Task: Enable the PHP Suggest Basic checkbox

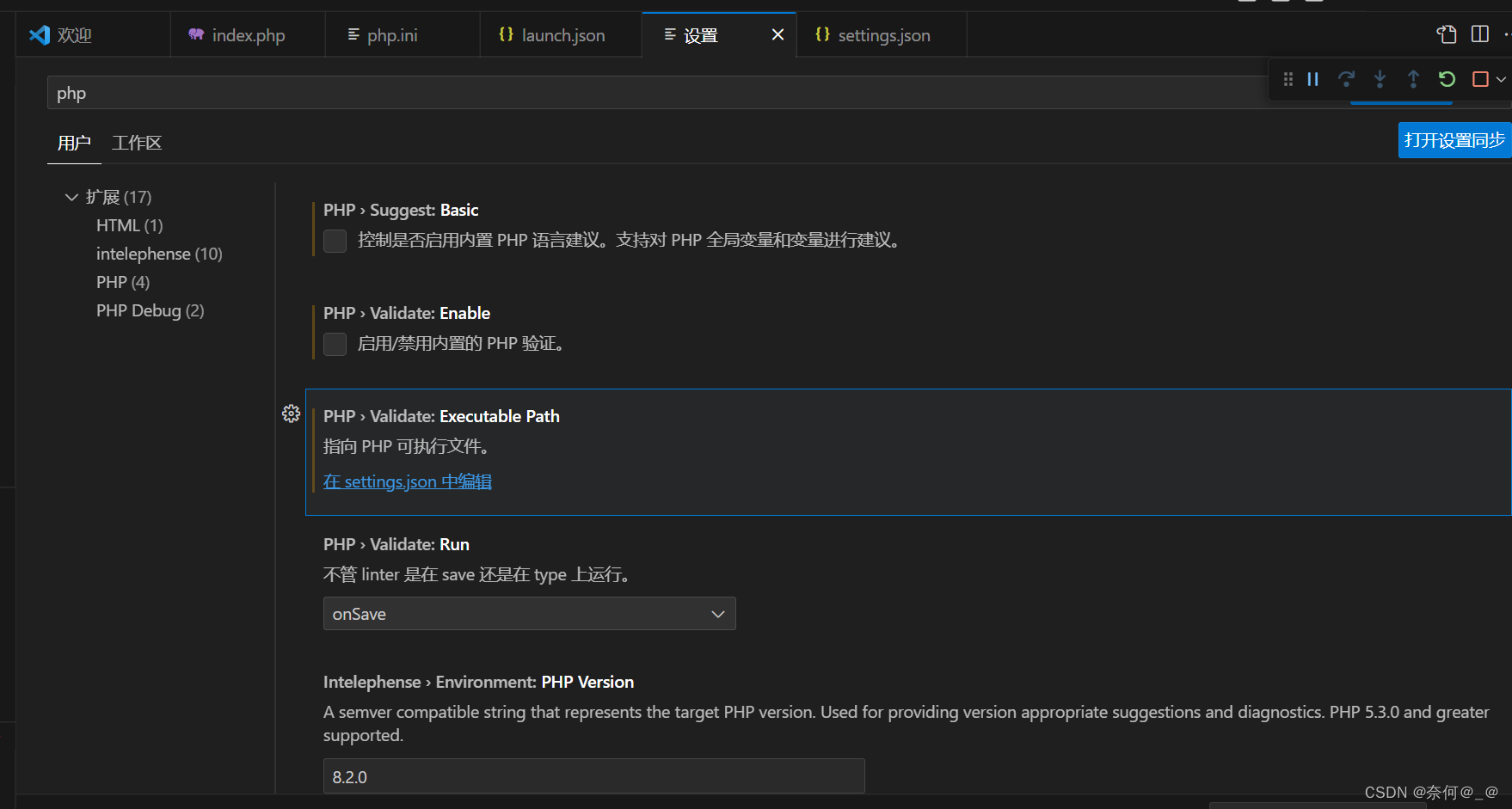Action: tap(335, 241)
